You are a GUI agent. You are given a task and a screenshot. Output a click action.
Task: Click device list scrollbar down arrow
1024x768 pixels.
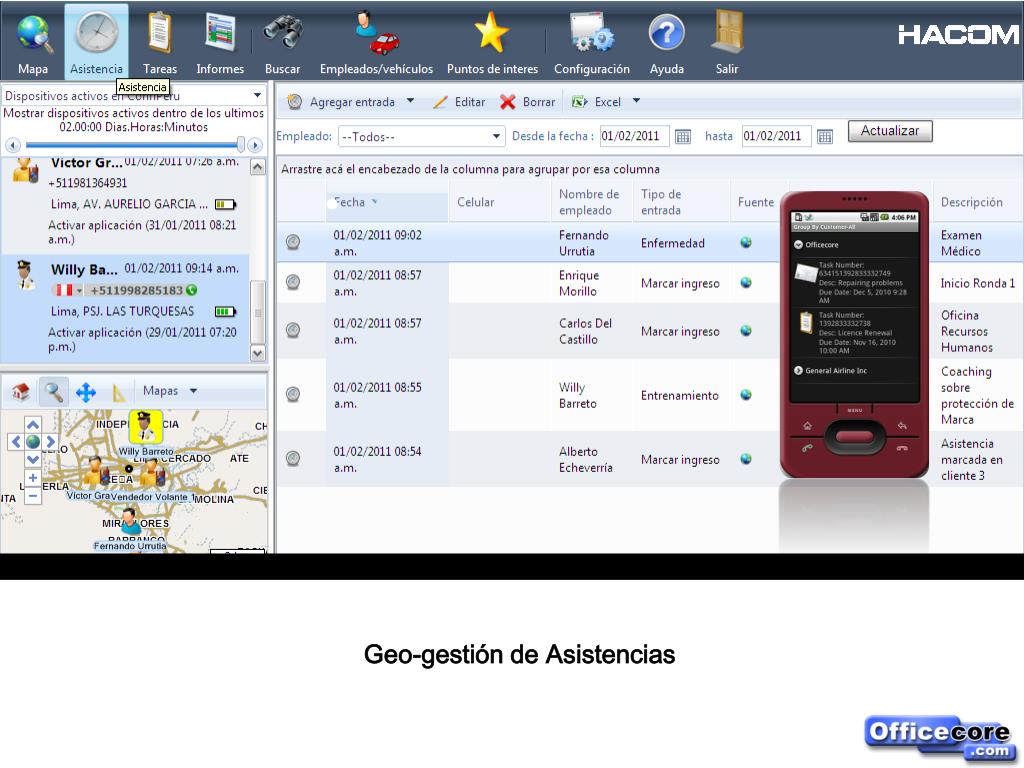(258, 353)
